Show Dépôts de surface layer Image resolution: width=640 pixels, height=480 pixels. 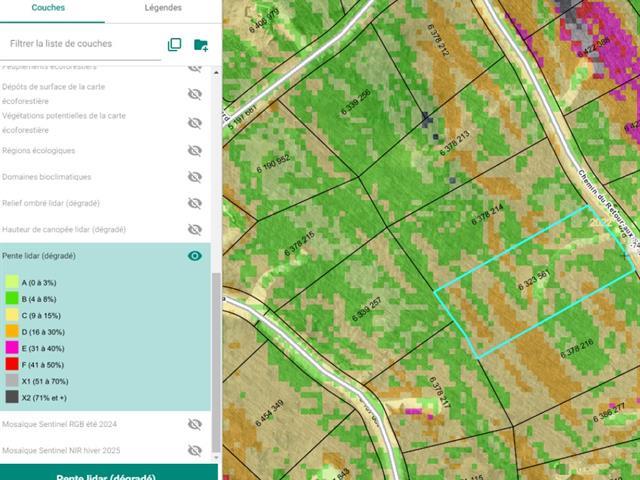pos(195,94)
